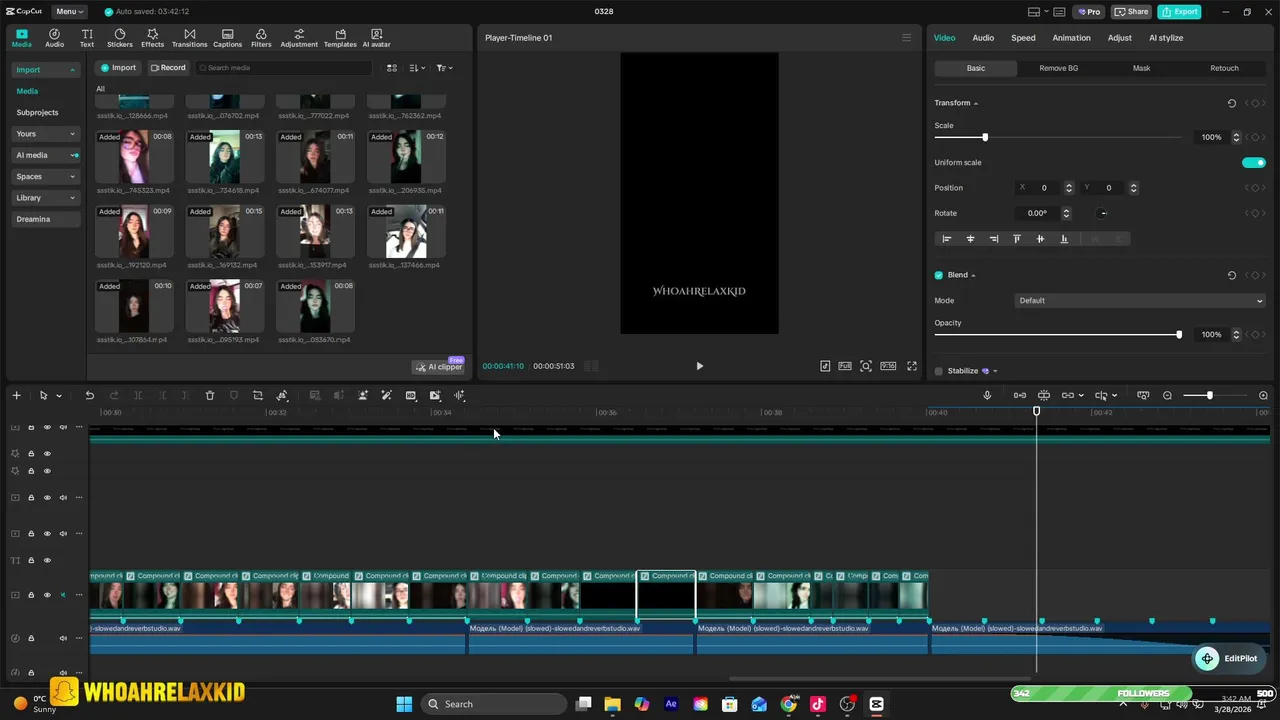Click the Share button

[1132, 12]
